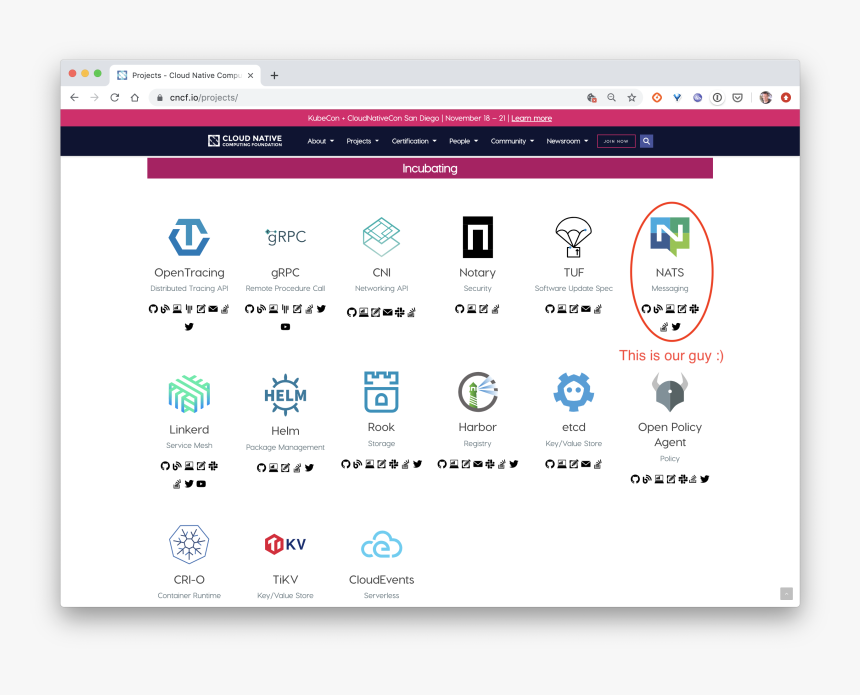Click the CloudEvents cloud logo
Screen dimensions: 860x695
pos(381,544)
